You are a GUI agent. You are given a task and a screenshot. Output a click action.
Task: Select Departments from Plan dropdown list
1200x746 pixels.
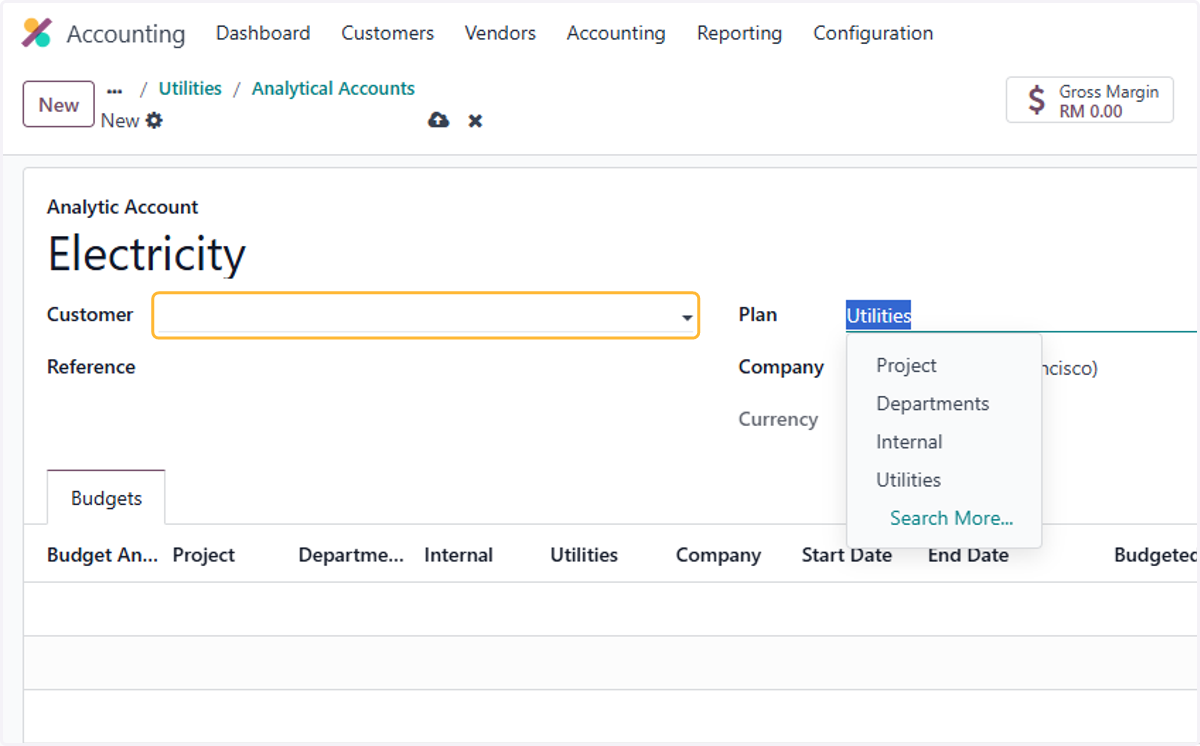click(x=932, y=404)
